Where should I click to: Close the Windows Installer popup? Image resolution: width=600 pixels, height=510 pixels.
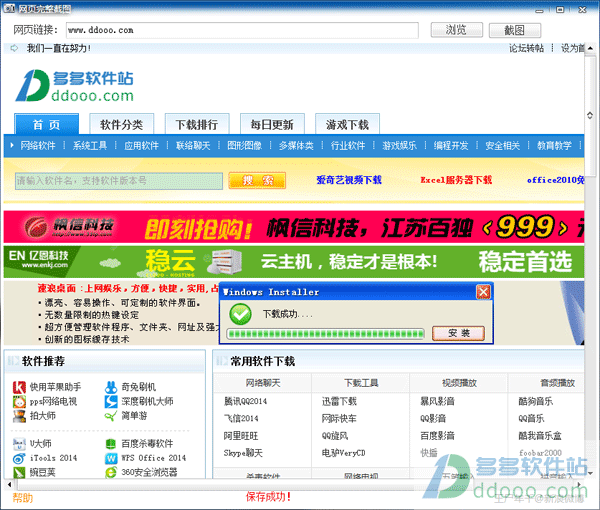483,292
